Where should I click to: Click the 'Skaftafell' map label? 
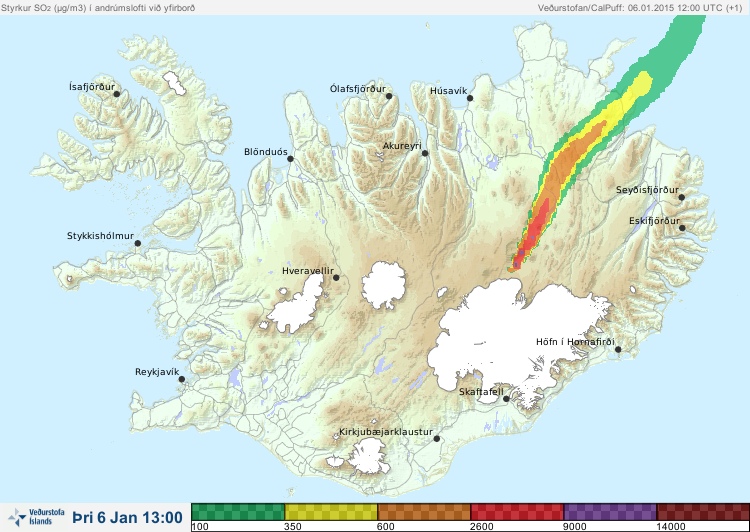[x=481, y=392]
